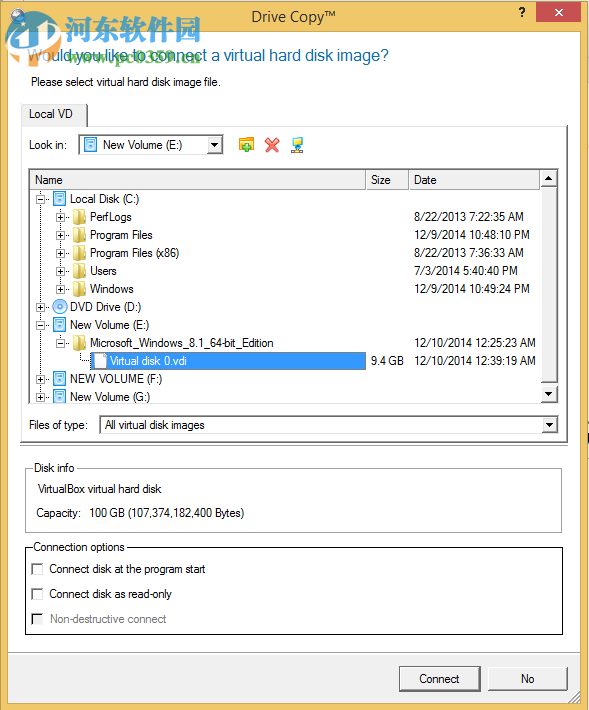Select the PerfLogs folder name

coord(110,217)
